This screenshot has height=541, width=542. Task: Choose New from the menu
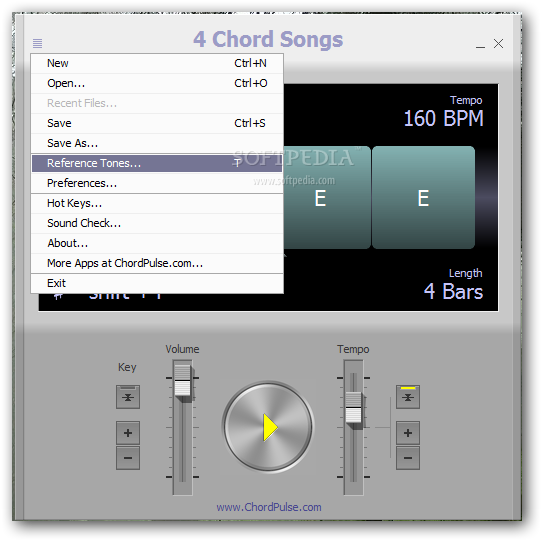(157, 63)
